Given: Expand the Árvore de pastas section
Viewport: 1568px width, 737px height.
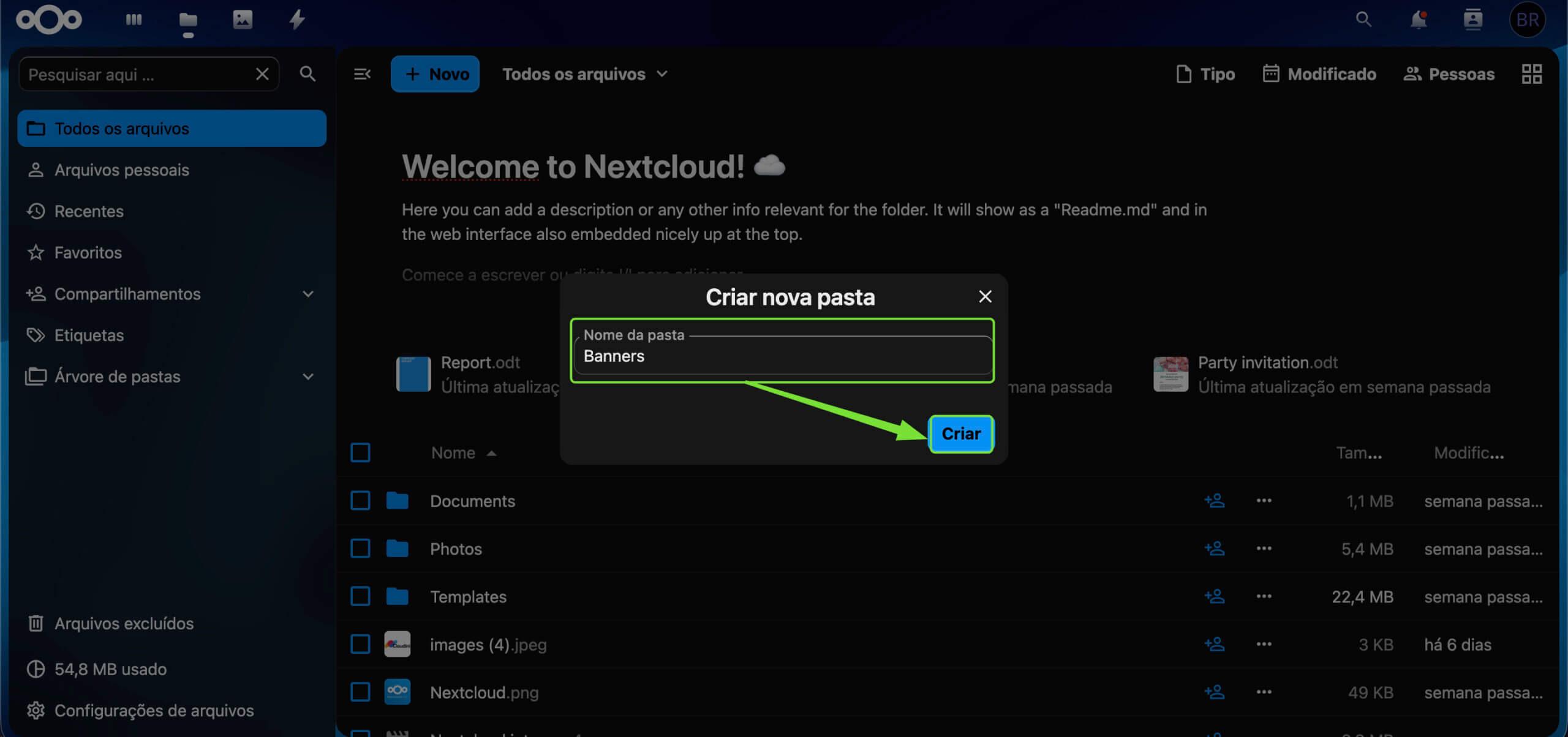Looking at the screenshot, I should click(308, 376).
